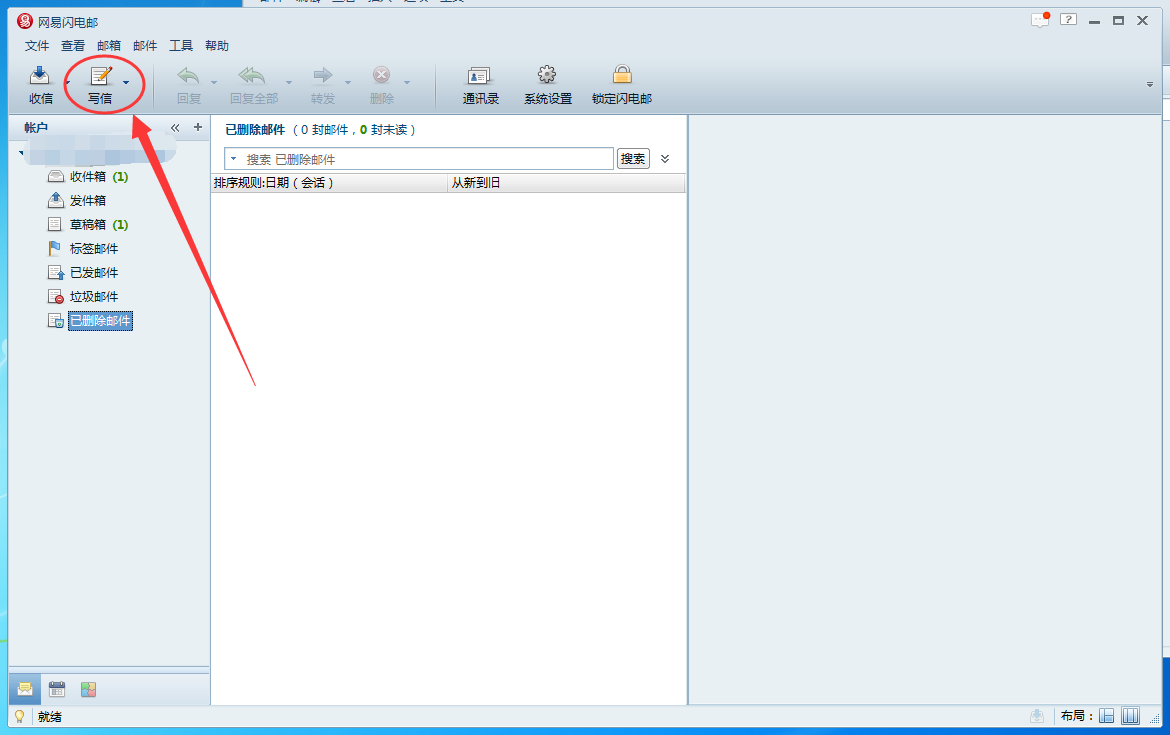Open 转发 dropdown arrow
Image resolution: width=1170 pixels, height=735 pixels.
(x=348, y=82)
